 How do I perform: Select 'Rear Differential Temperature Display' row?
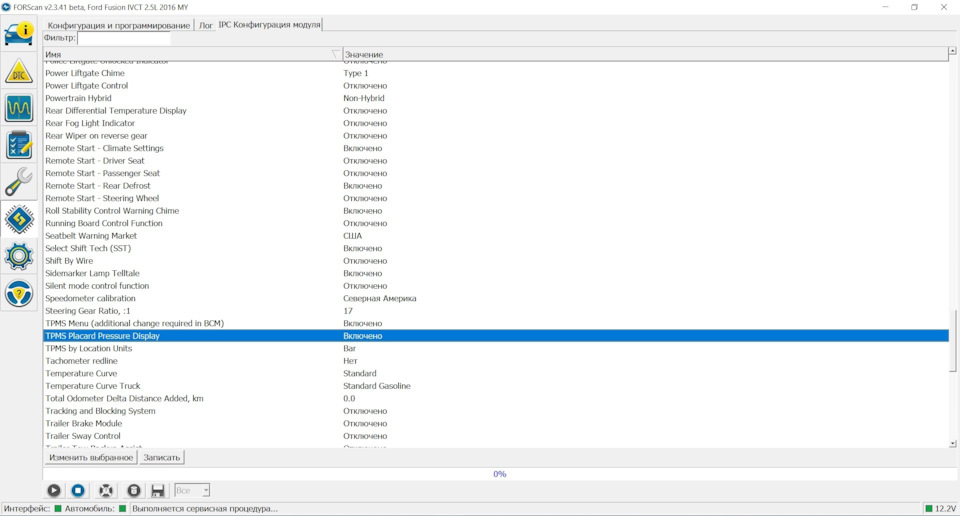point(496,111)
